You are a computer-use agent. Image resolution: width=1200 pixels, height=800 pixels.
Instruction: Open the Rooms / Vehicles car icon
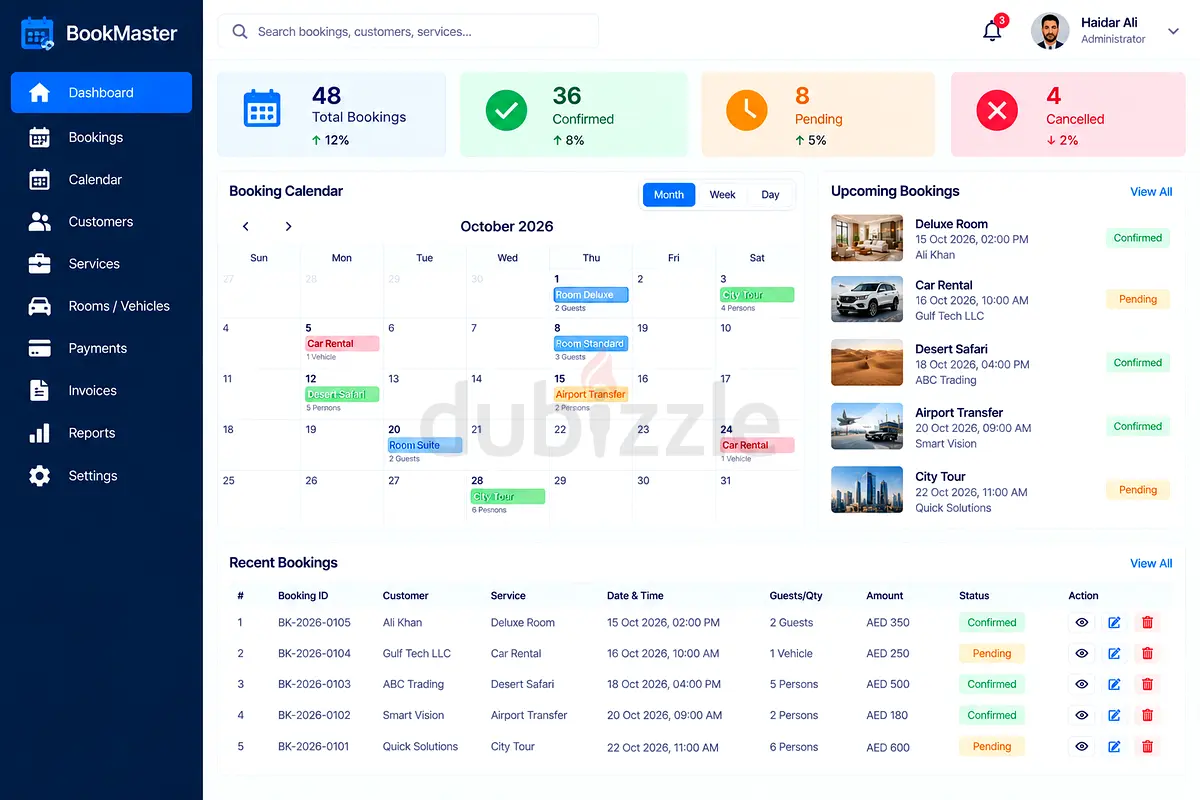click(40, 306)
